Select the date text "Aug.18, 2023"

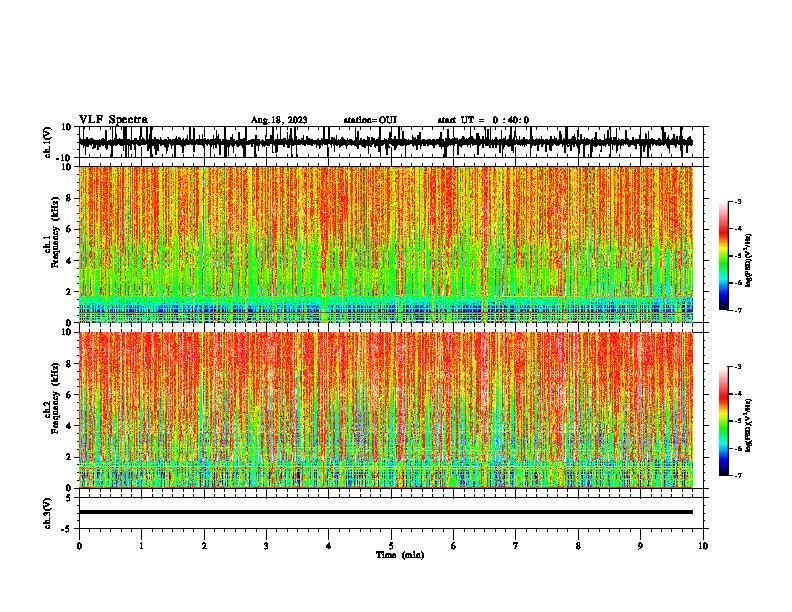(279, 120)
